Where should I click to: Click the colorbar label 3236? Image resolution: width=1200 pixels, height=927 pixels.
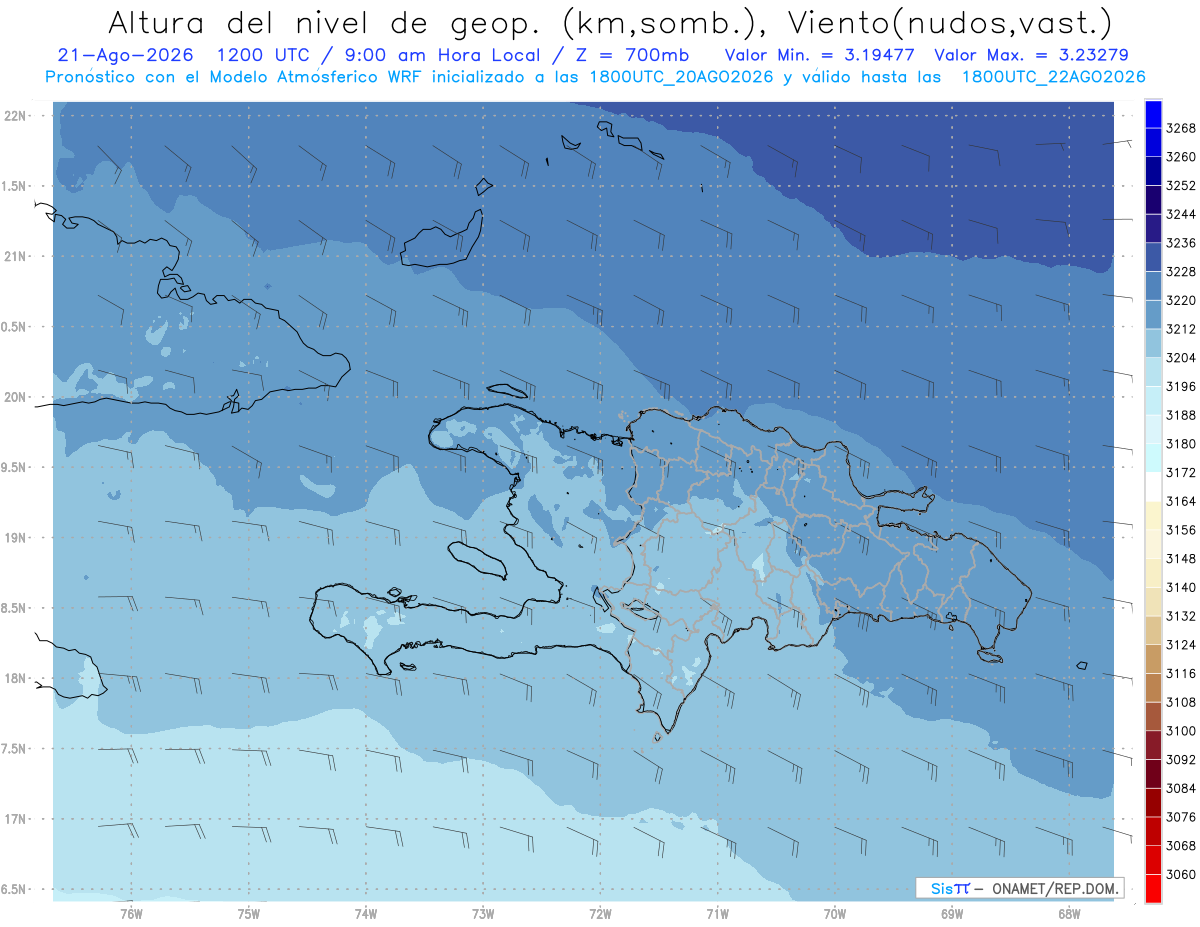[1180, 243]
